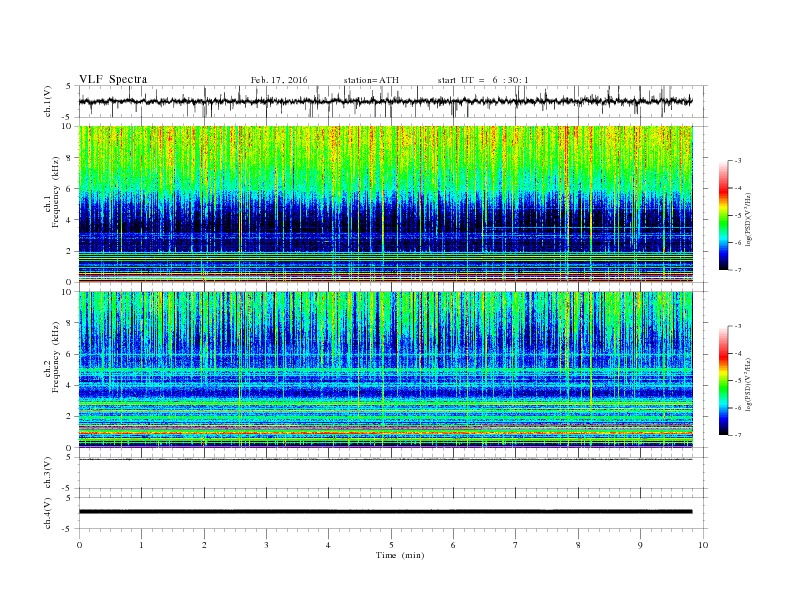Click time axis tick label '4'

[328, 545]
